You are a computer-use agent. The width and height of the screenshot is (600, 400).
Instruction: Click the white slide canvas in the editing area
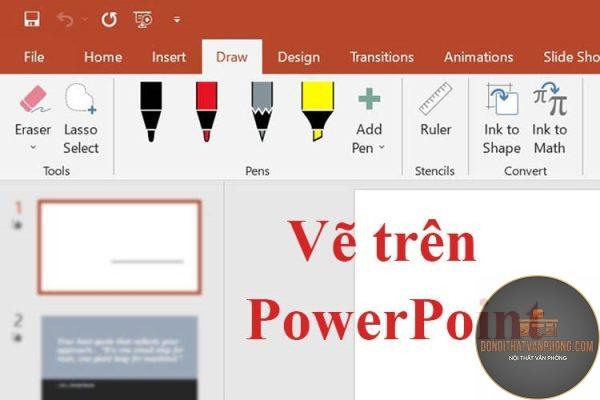[477, 295]
